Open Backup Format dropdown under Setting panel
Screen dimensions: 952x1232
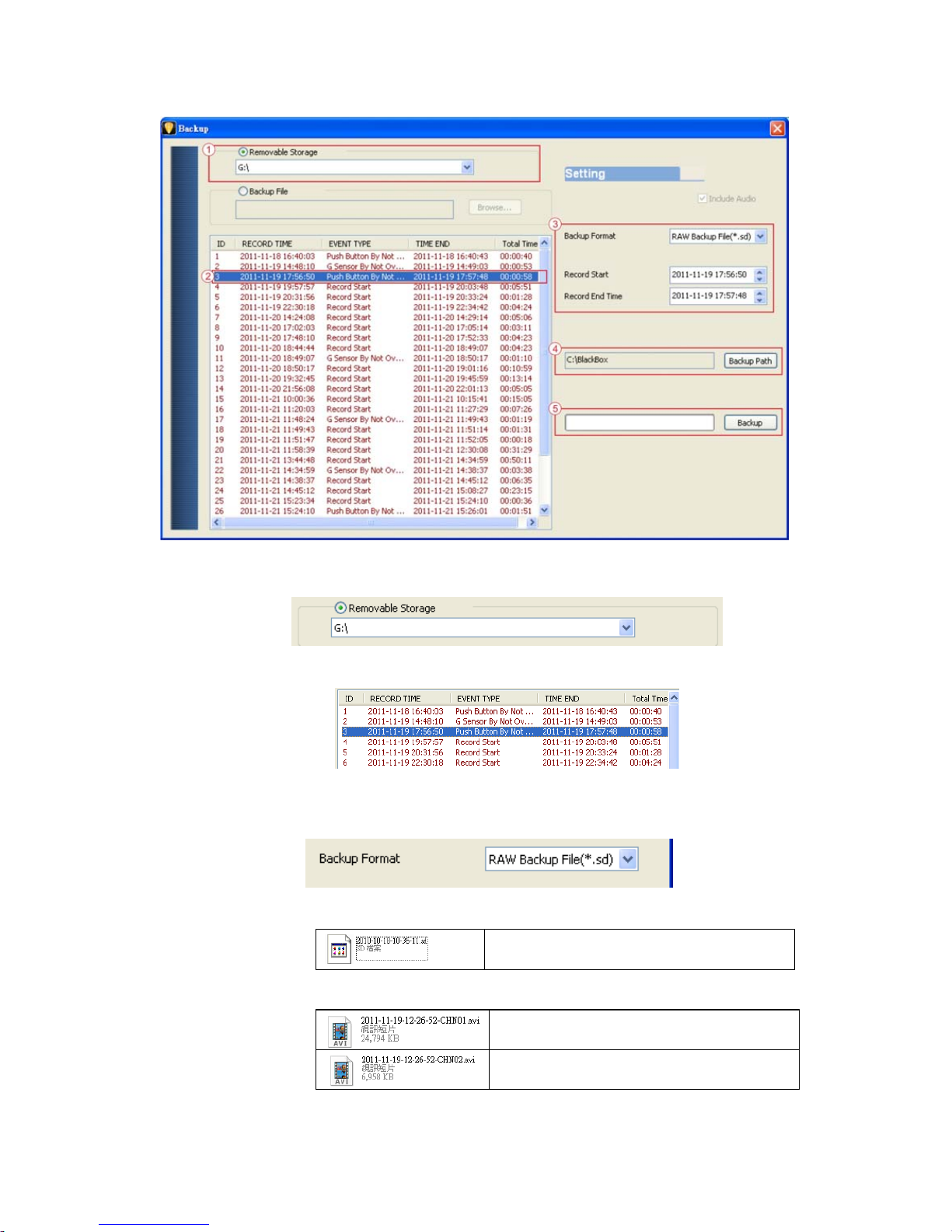(x=760, y=236)
